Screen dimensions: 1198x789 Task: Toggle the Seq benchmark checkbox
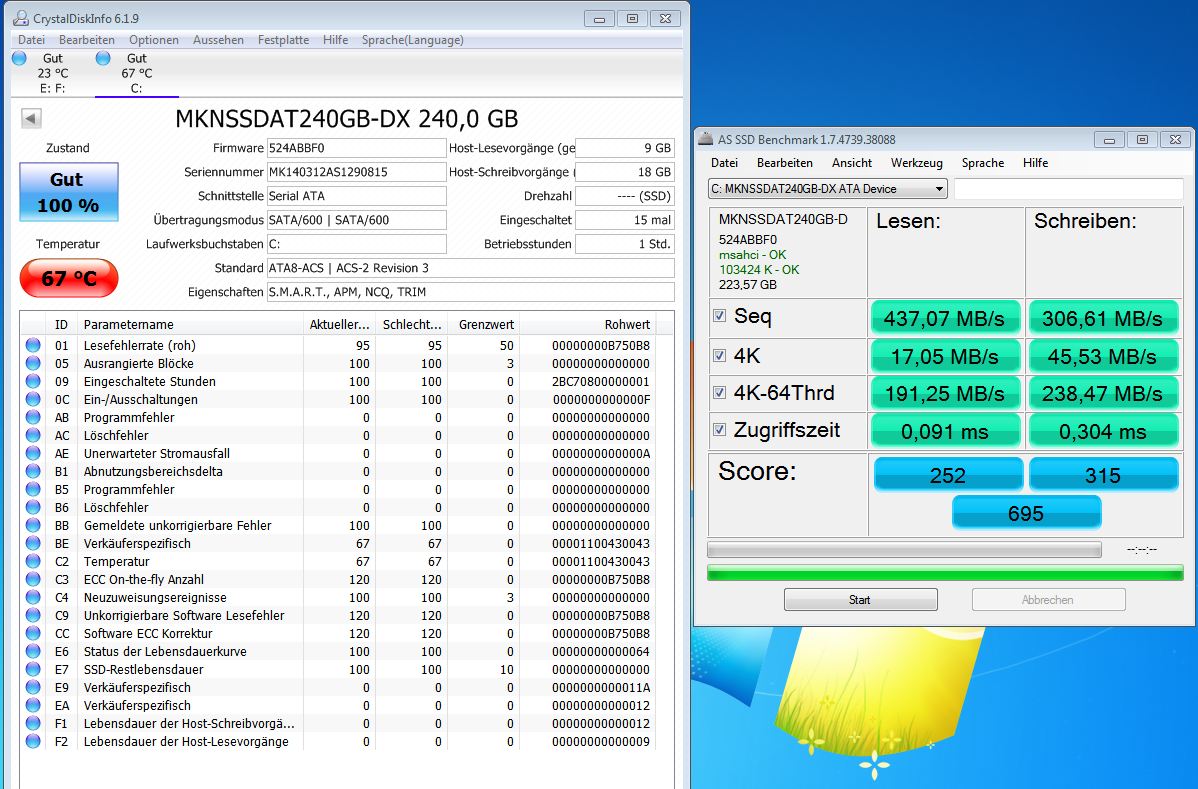(x=719, y=315)
